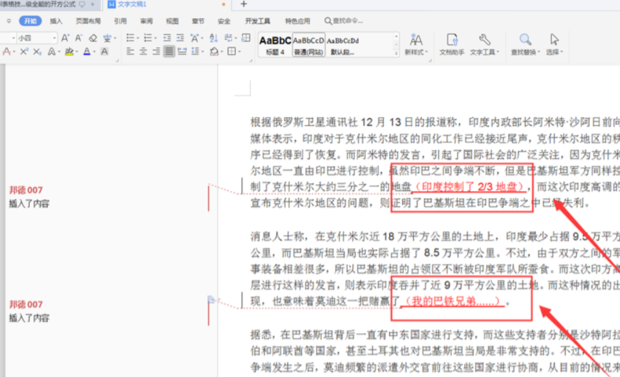The height and width of the screenshot is (377, 620).
Task: Open the font name dropdown arrow
Action: (13, 38)
